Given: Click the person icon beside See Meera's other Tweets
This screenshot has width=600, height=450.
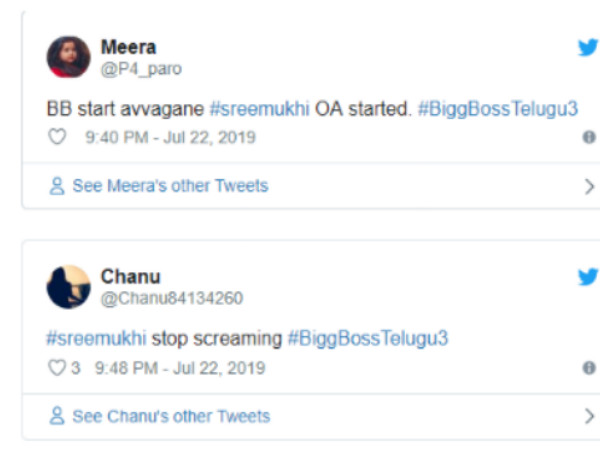Looking at the screenshot, I should coord(57,186).
